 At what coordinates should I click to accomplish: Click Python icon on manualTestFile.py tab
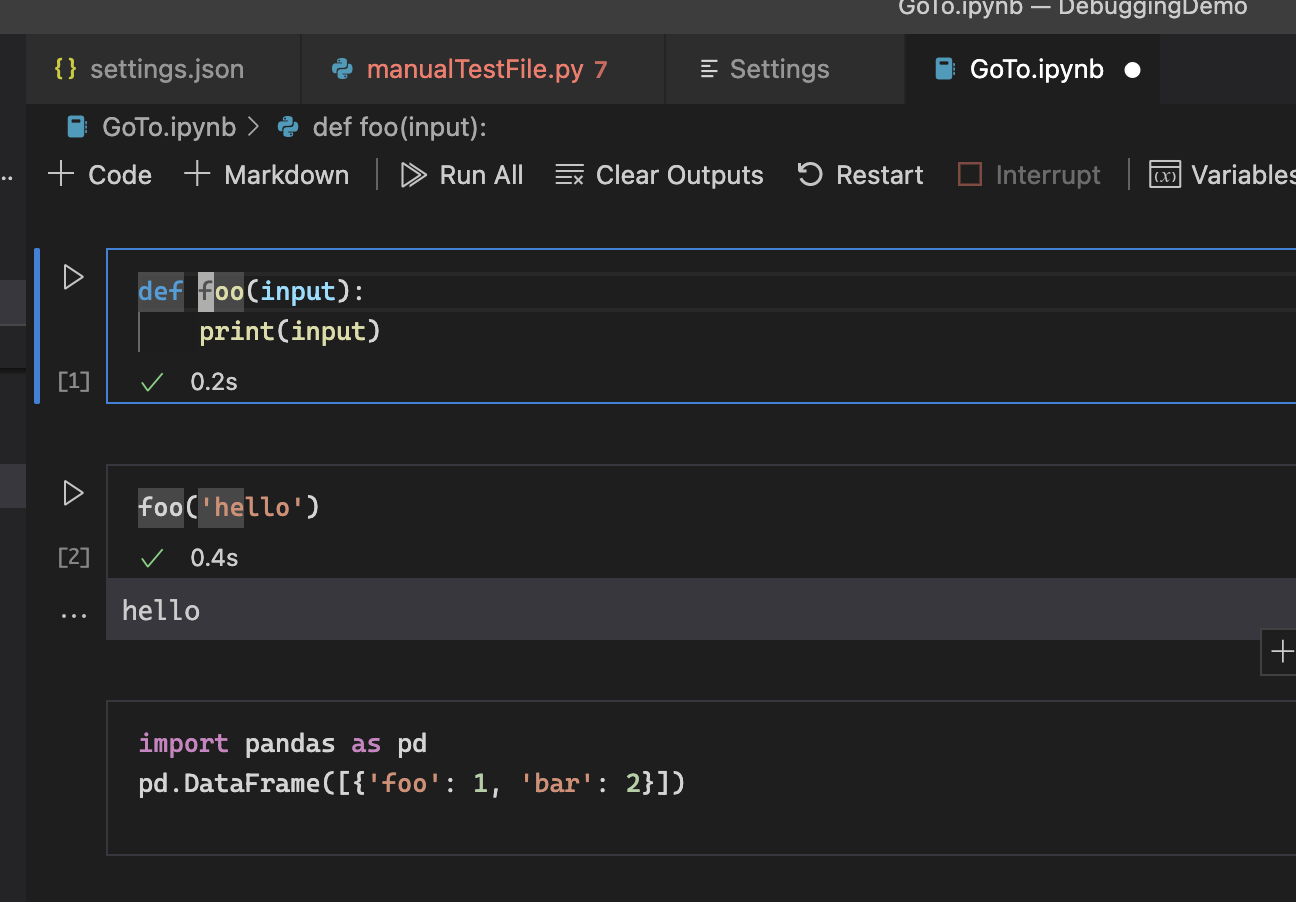[x=342, y=69]
